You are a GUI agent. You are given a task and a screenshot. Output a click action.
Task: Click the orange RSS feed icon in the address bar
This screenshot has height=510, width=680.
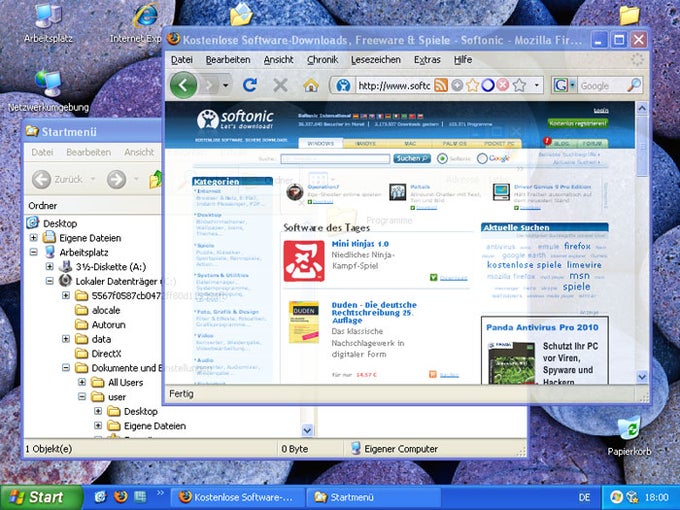click(441, 85)
